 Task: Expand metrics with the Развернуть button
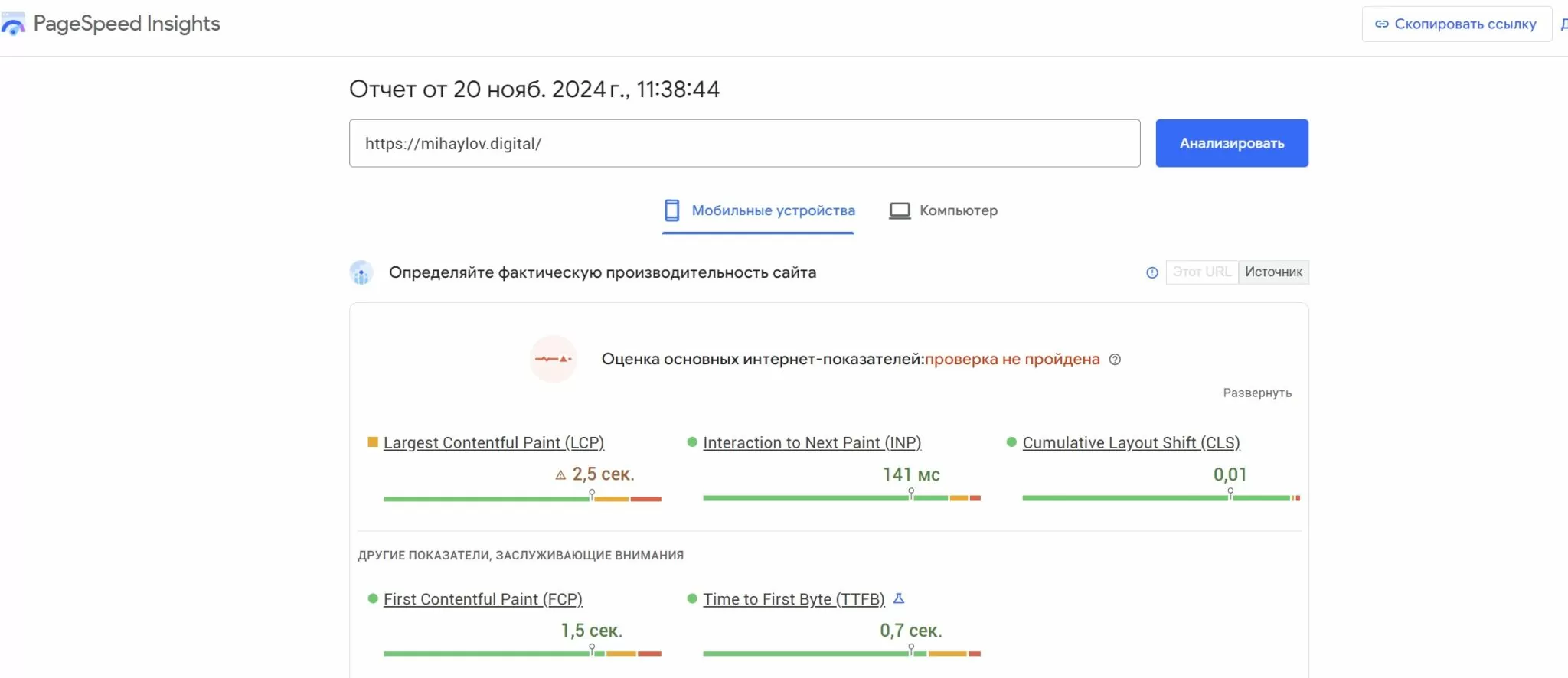pyautogui.click(x=1257, y=393)
